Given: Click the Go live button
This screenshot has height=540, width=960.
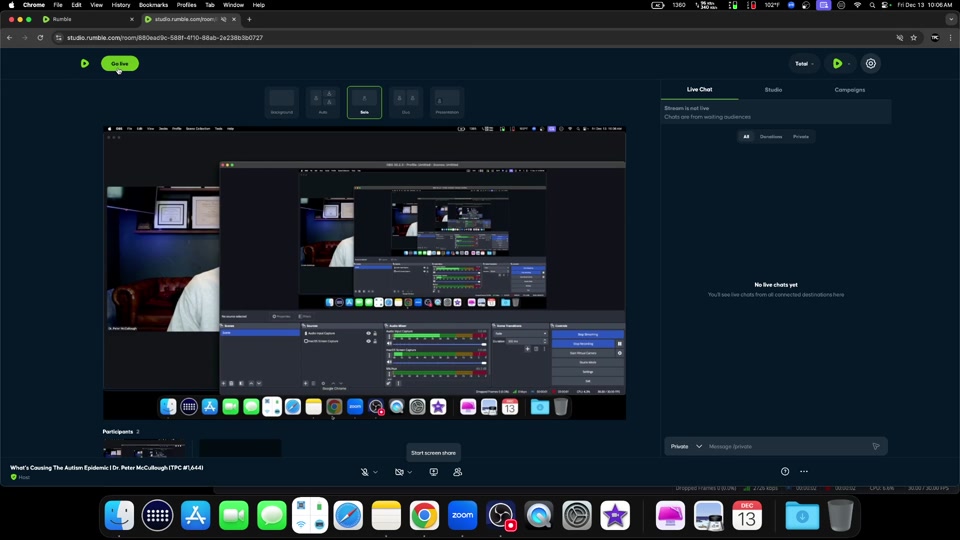Looking at the screenshot, I should click(120, 64).
